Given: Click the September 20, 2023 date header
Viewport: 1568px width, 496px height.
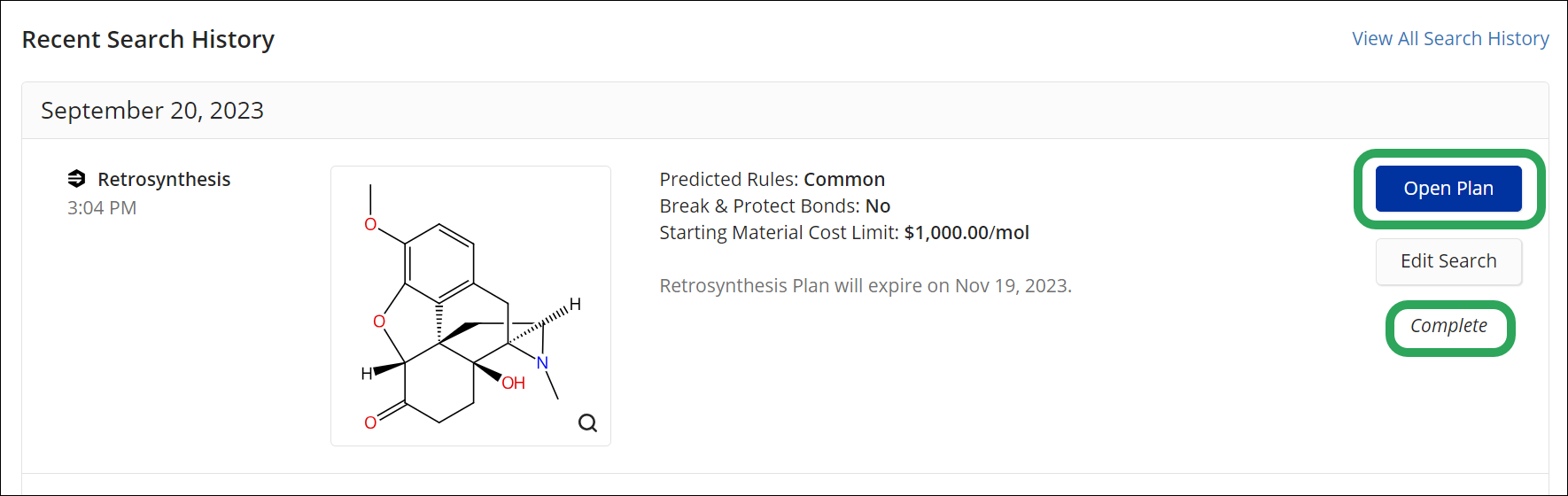Looking at the screenshot, I should tap(152, 111).
